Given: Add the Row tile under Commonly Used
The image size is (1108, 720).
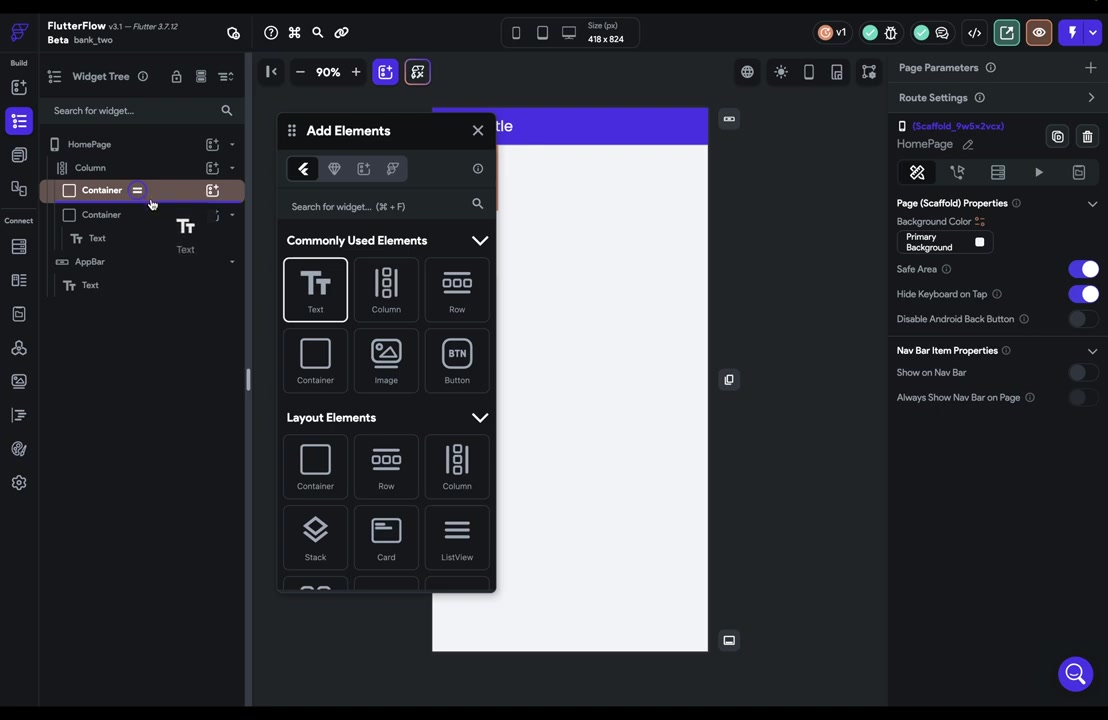Looking at the screenshot, I should 457,290.
